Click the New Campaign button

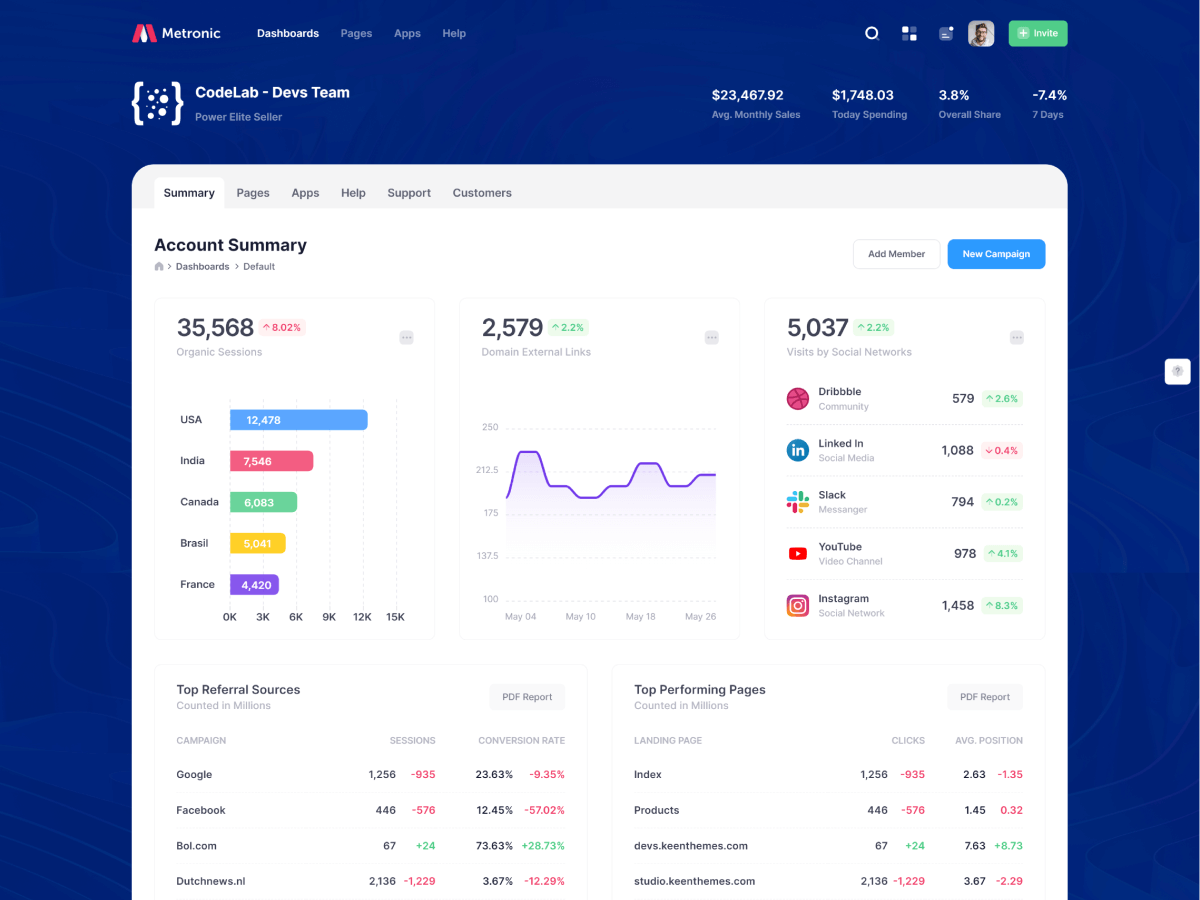tap(996, 254)
